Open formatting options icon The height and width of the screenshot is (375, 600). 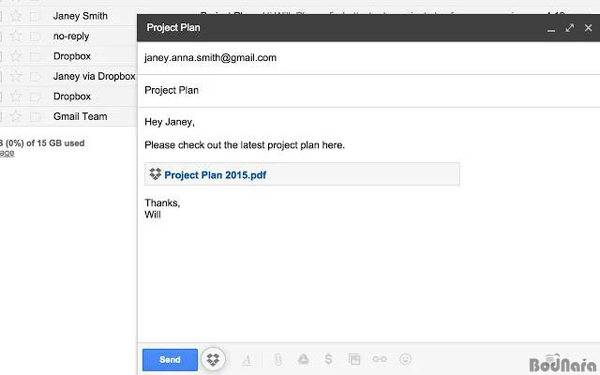click(x=246, y=360)
